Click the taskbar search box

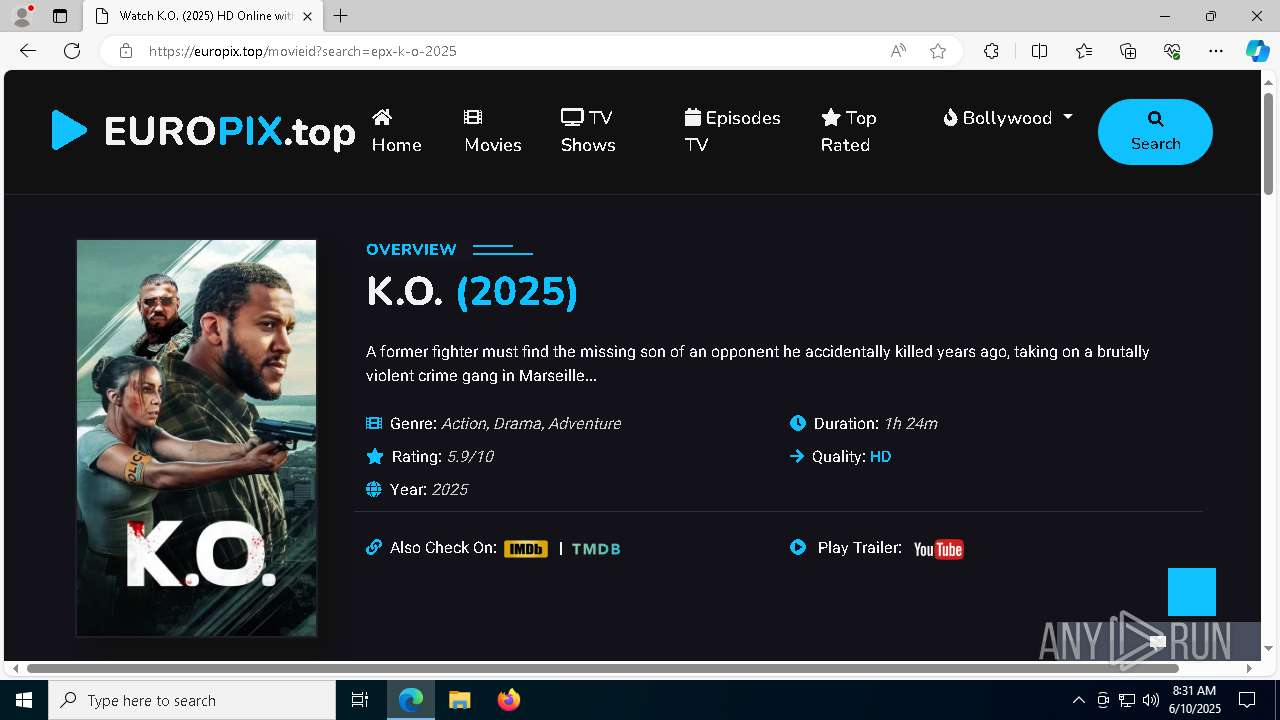[x=192, y=700]
